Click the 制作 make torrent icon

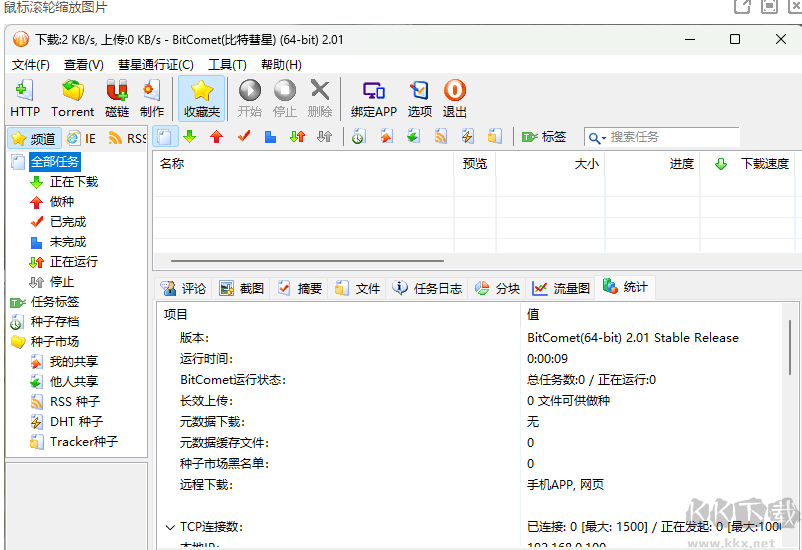click(152, 98)
